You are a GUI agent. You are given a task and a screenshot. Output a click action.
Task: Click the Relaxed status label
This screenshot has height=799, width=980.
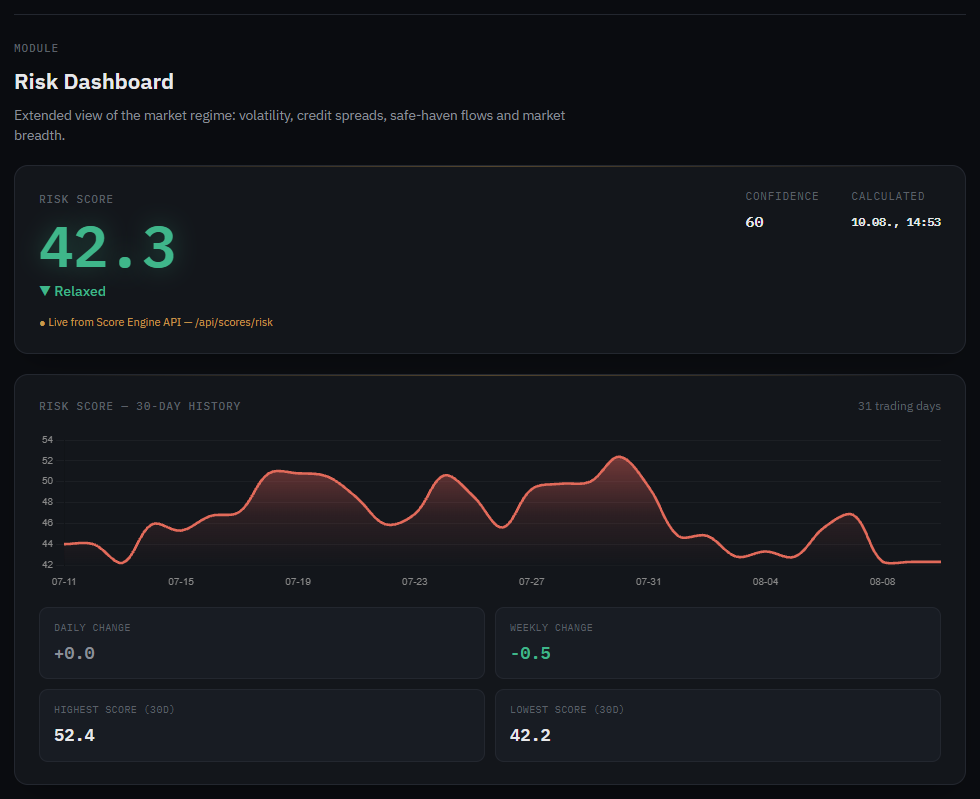pos(80,291)
